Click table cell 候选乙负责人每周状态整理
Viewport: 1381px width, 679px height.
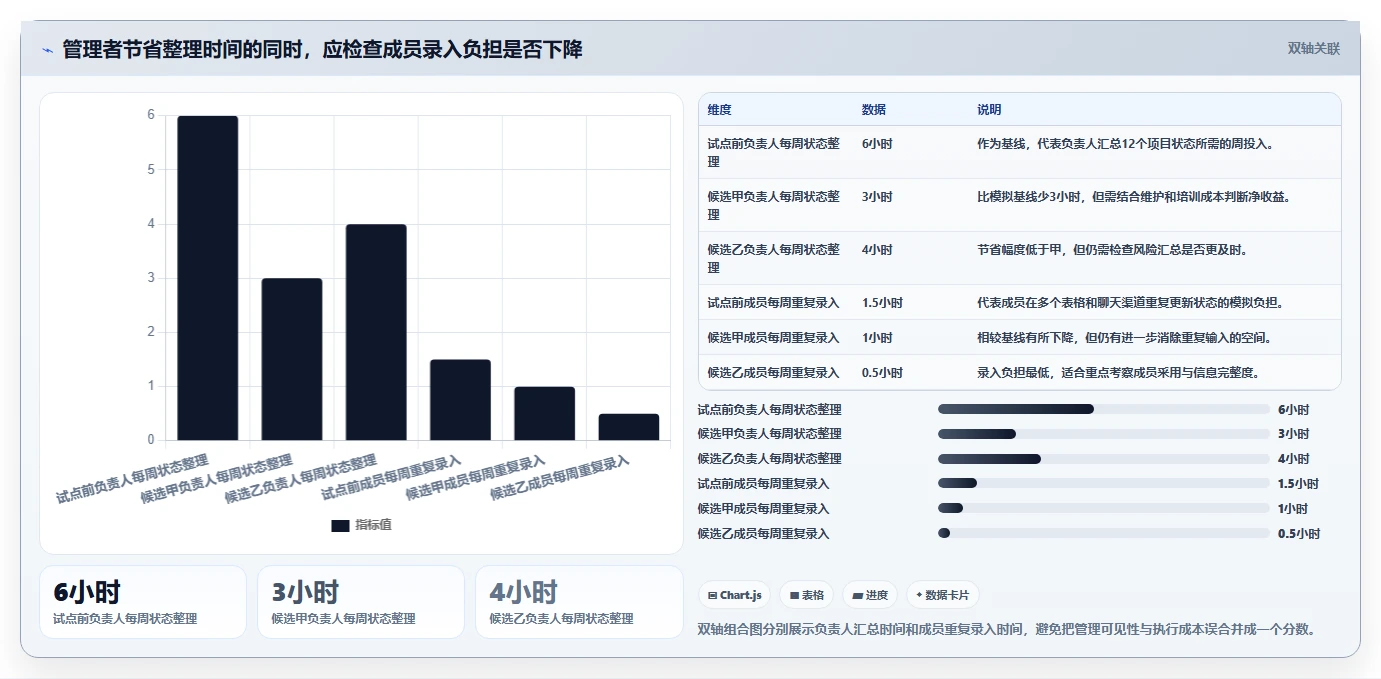(774, 259)
